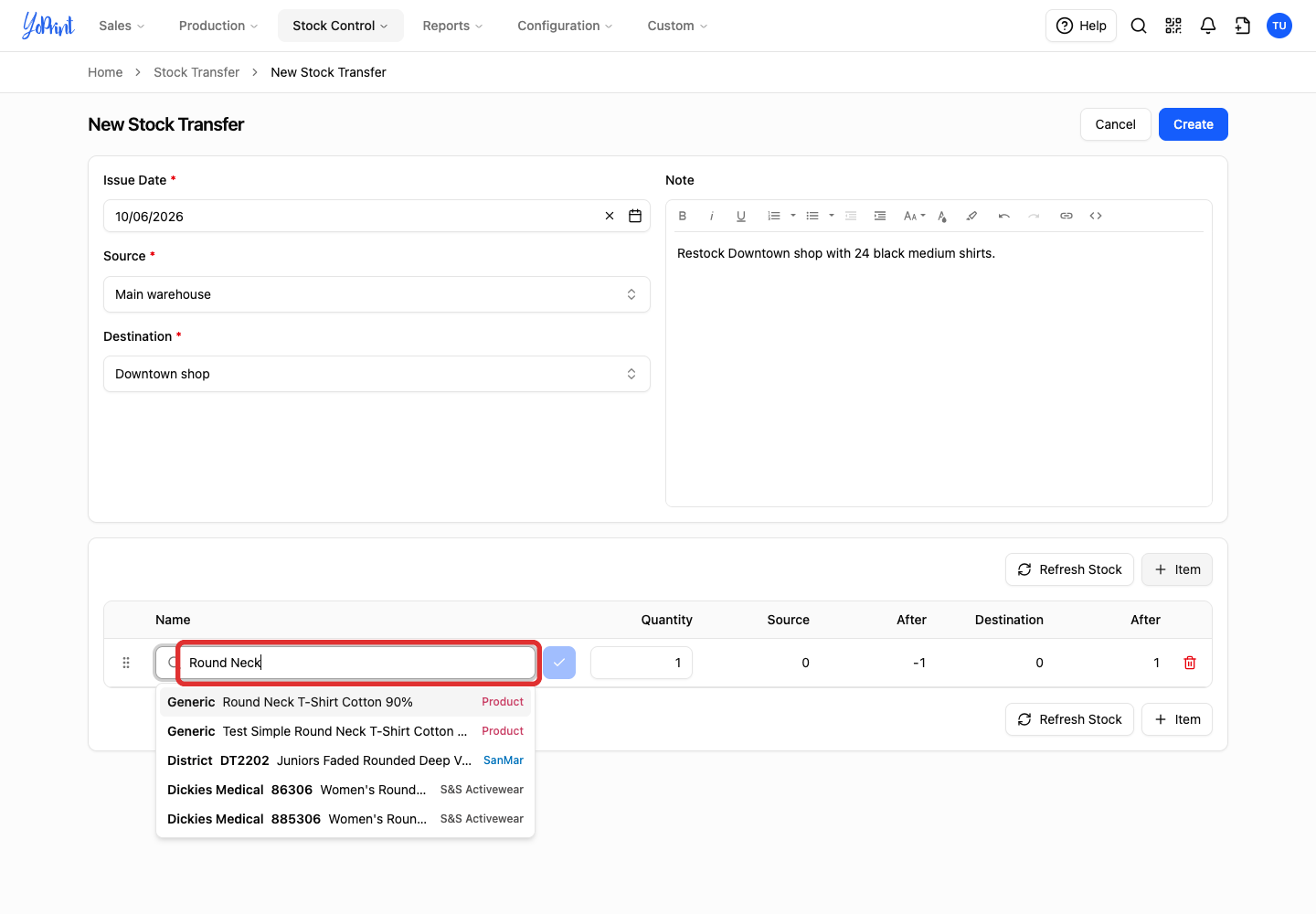Viewport: 1316px width, 914px height.
Task: Insert ordered list in note
Action: click(x=774, y=216)
